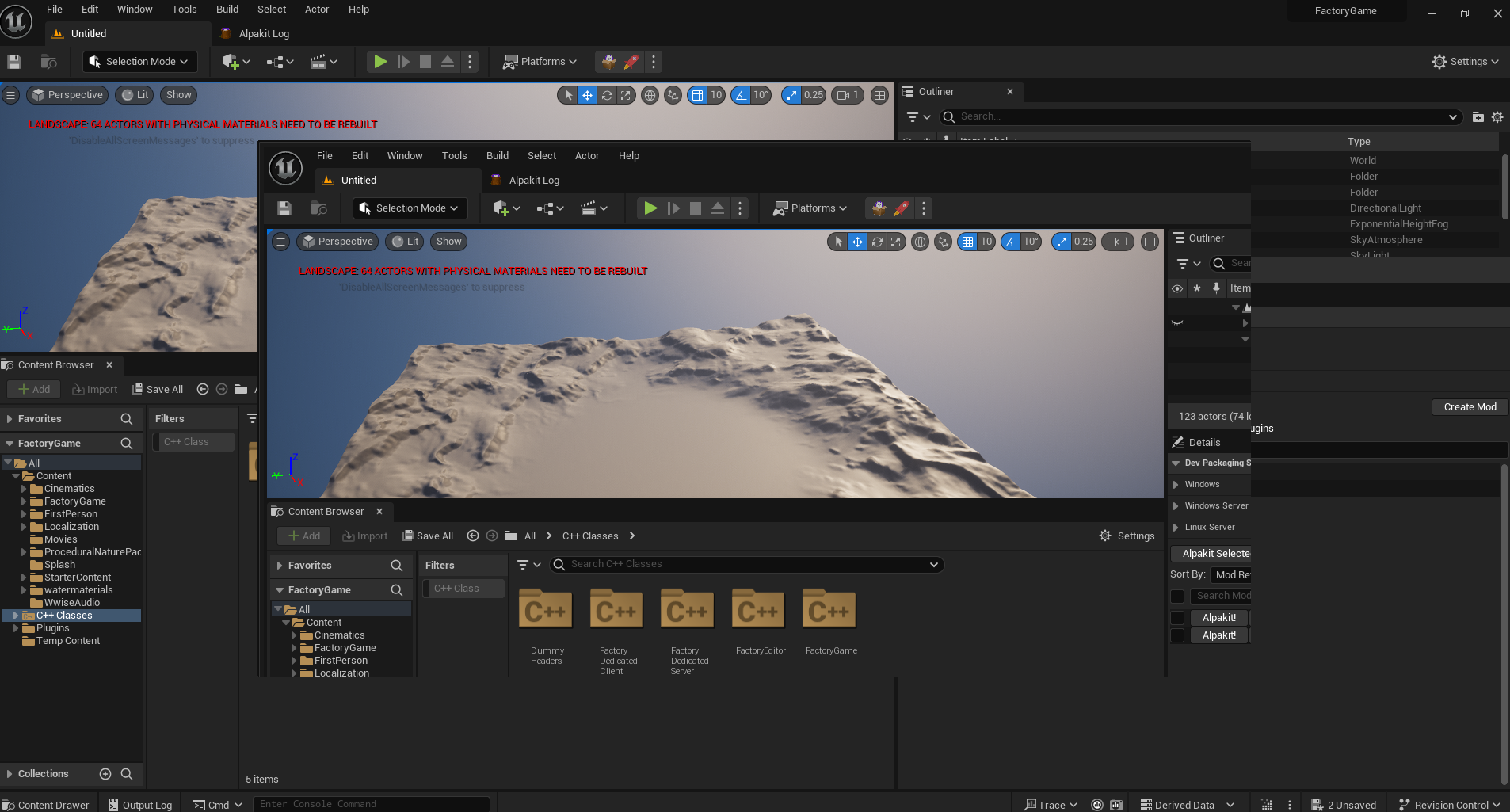Image resolution: width=1510 pixels, height=812 pixels.
Task: Toggle scale snapping in back window viewport
Action: (x=791, y=95)
